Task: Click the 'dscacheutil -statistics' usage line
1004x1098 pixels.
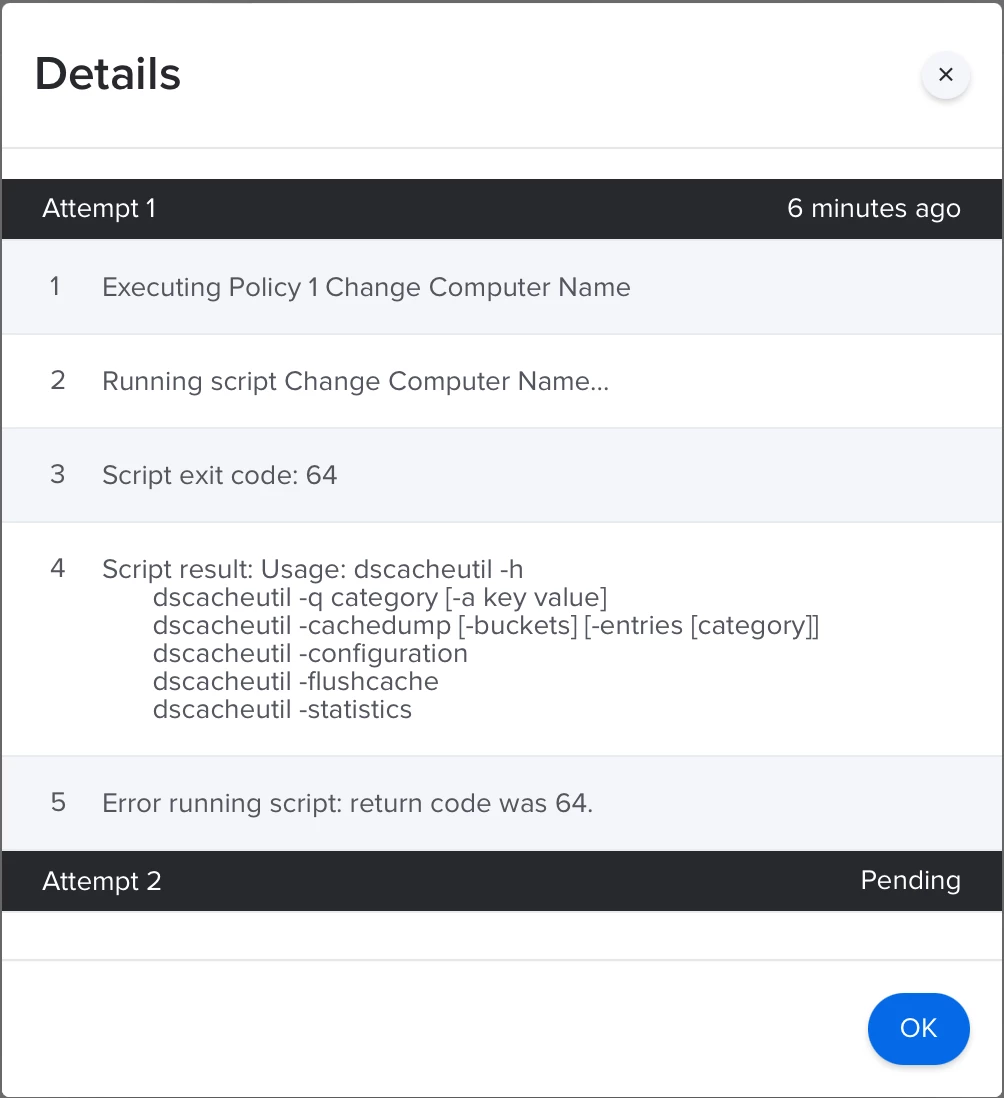Action: (x=282, y=709)
